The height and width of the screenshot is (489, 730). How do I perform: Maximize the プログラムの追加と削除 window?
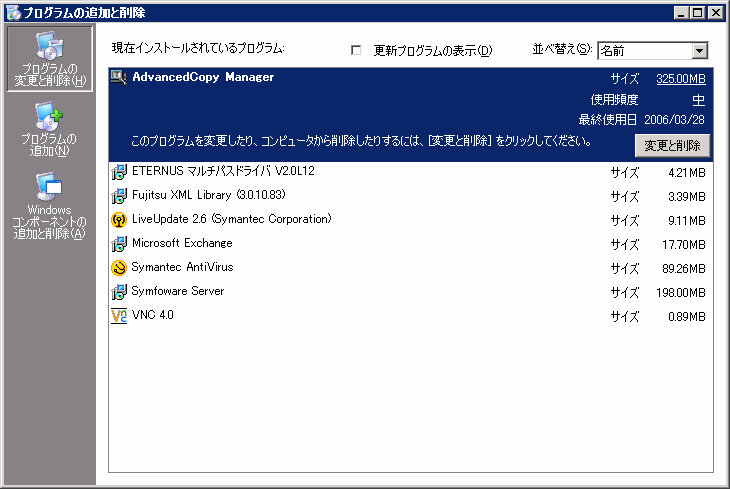point(697,13)
